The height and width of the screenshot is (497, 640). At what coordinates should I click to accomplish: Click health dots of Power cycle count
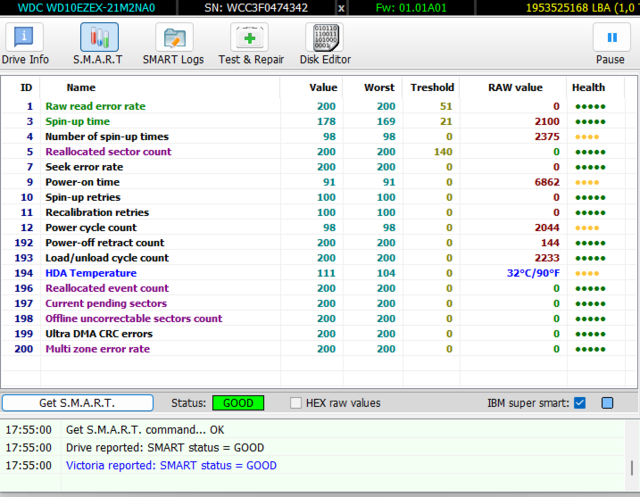click(x=587, y=228)
